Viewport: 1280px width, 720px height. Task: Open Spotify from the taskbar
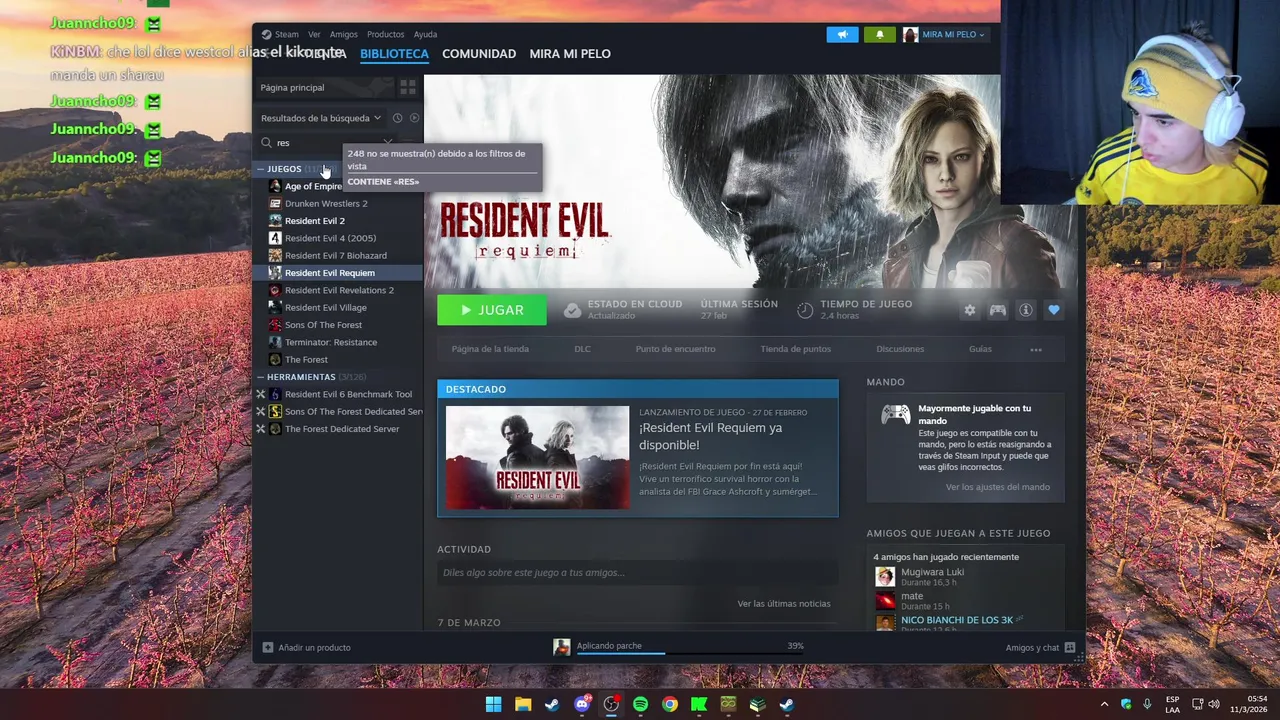(x=640, y=704)
